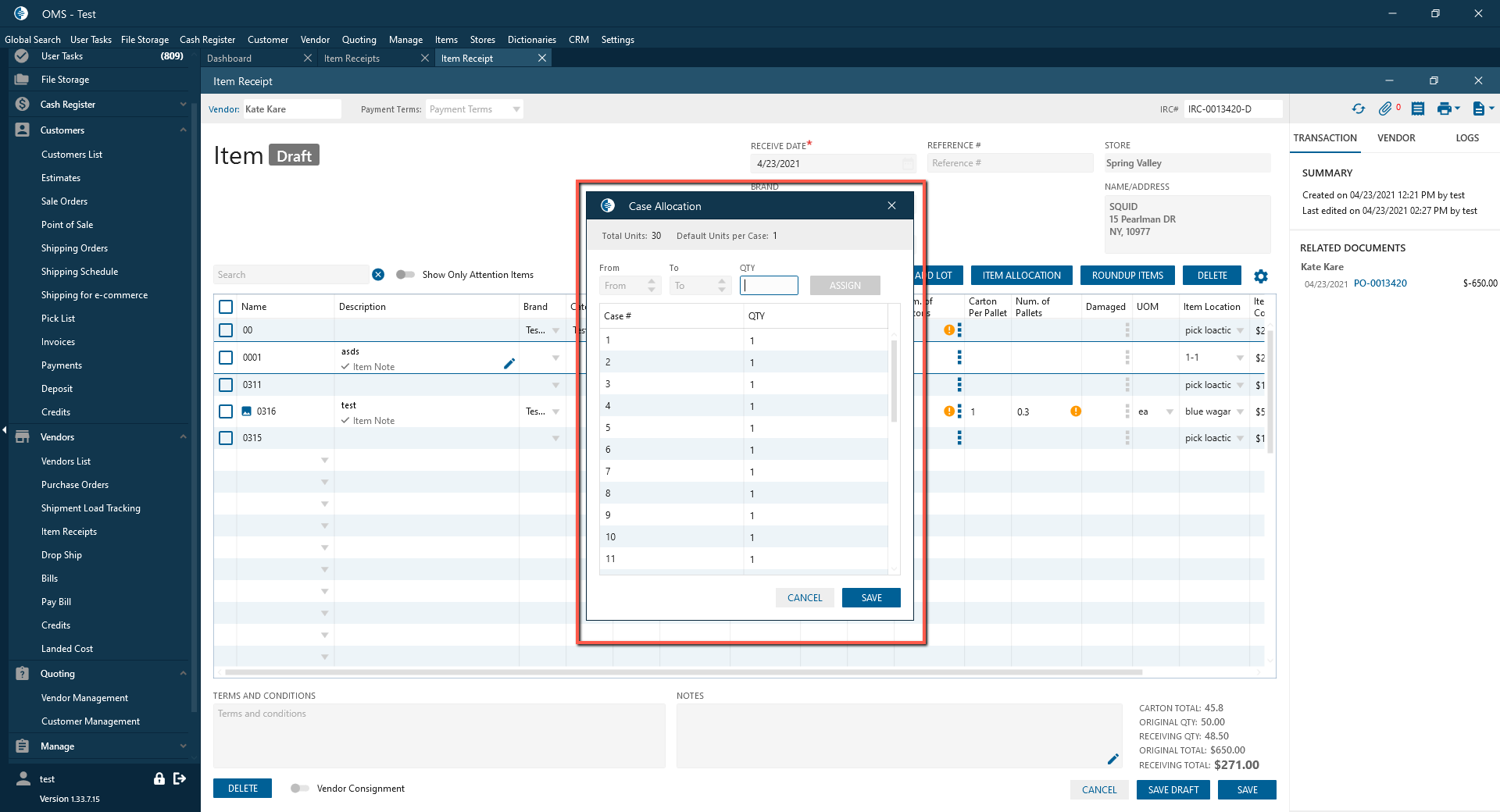Click the logout icon beside user test

tap(180, 778)
